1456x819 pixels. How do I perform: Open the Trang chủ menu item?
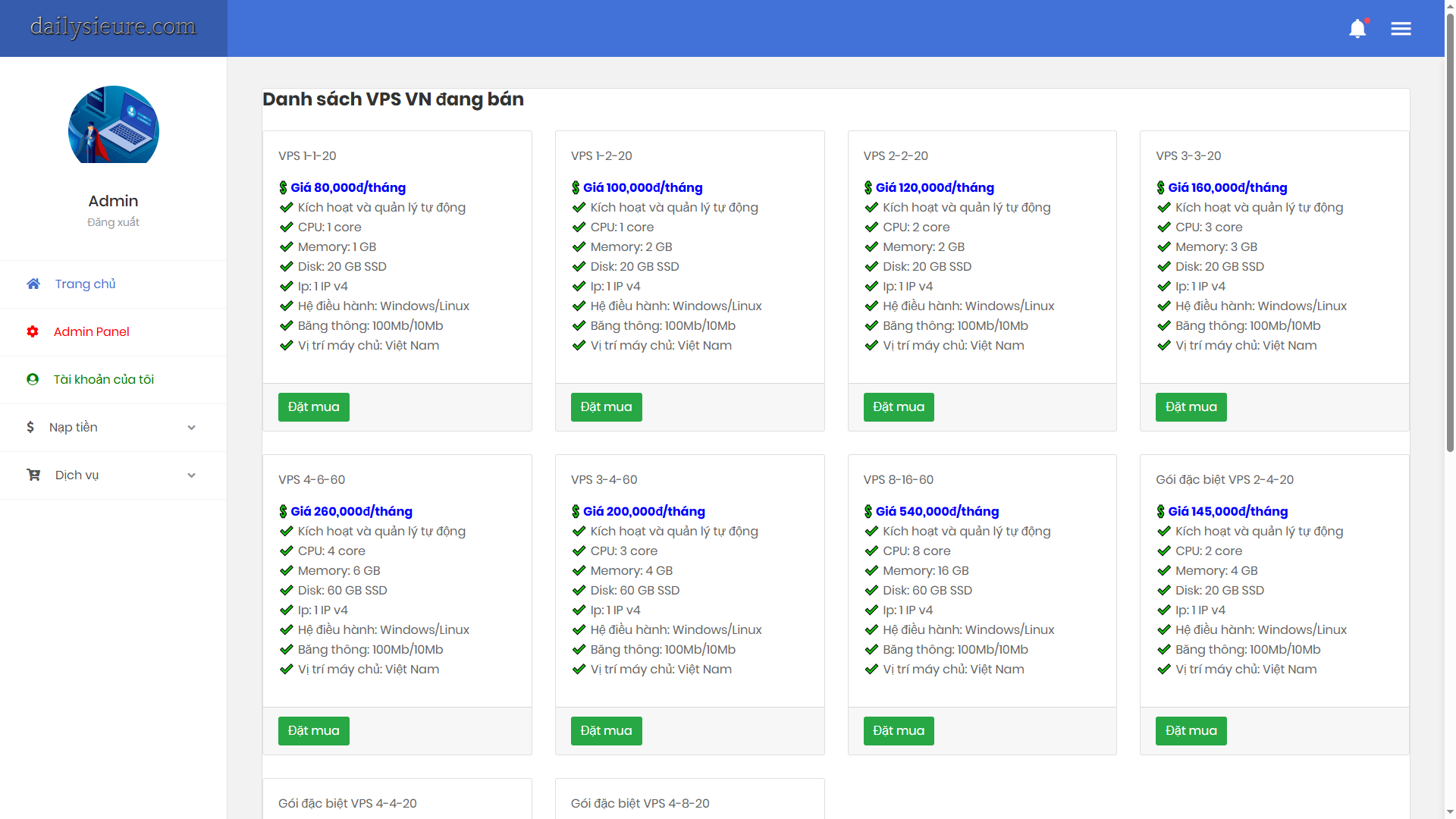(x=85, y=284)
